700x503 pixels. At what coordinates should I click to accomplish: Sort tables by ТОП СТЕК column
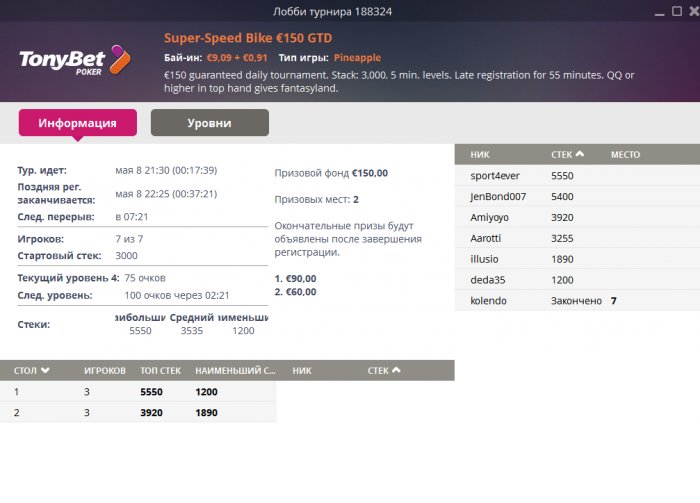click(x=161, y=370)
